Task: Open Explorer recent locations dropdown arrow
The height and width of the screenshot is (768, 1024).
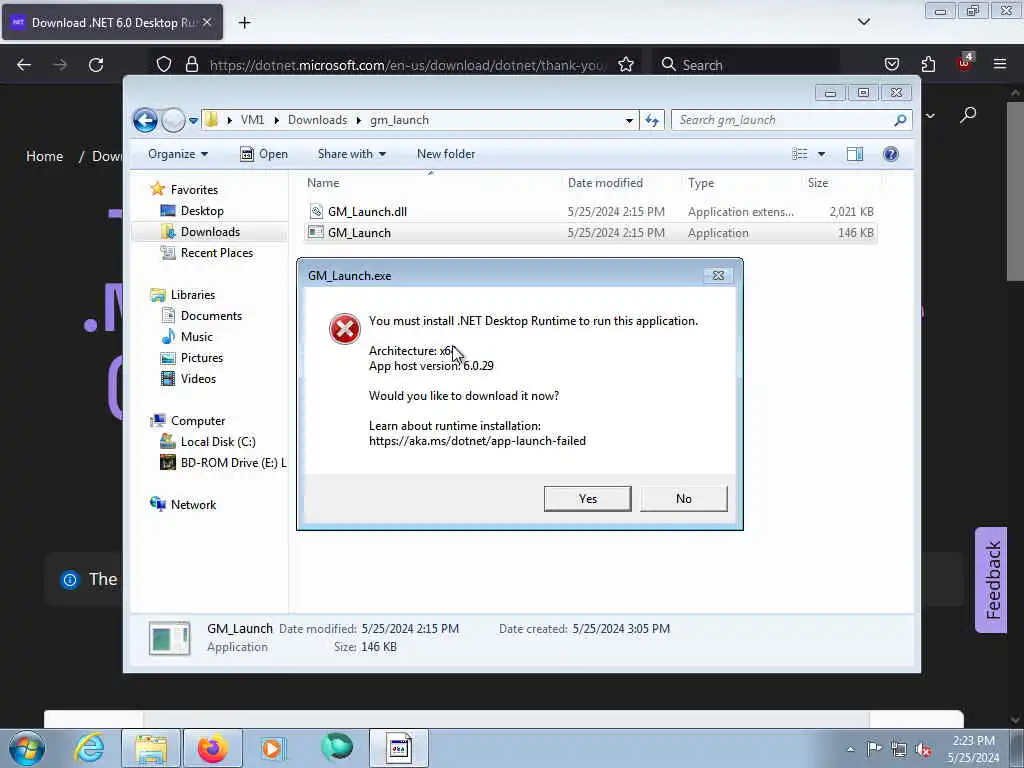Action: [x=193, y=120]
